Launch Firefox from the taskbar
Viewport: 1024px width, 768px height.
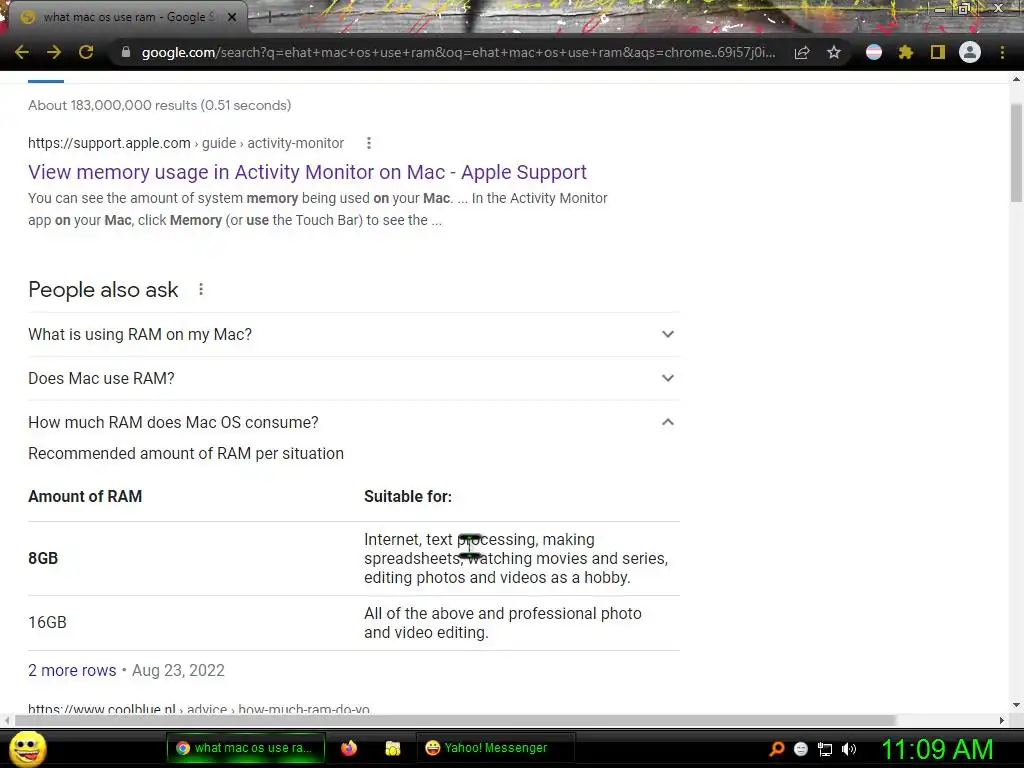click(x=349, y=748)
